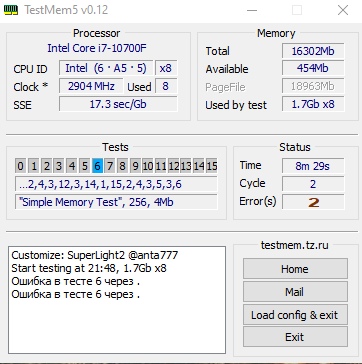The height and width of the screenshot is (364, 362).
Task: Click the Available memory 454Mb value
Action: [x=313, y=68]
